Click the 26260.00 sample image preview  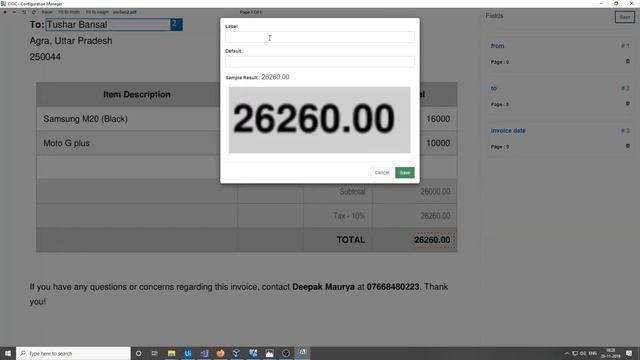(x=319, y=120)
